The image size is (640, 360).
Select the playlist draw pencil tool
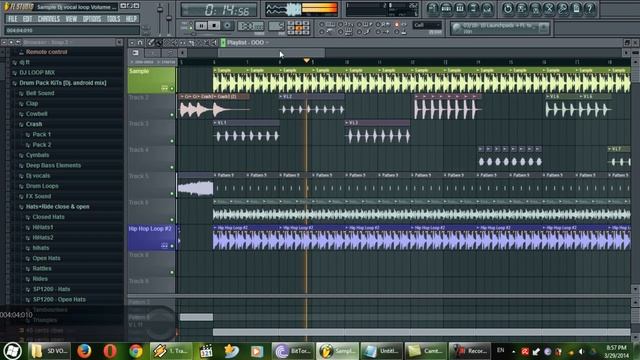point(151,42)
